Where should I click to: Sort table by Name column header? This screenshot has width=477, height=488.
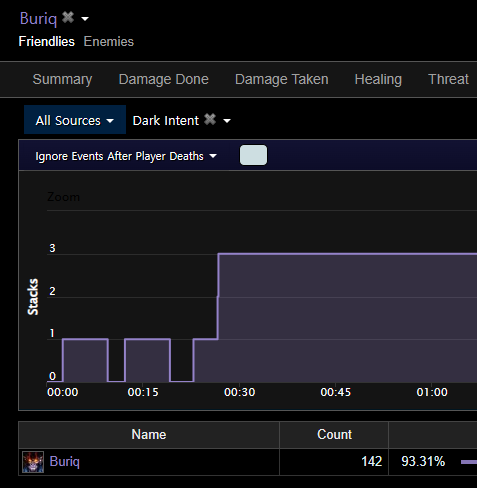point(149,435)
